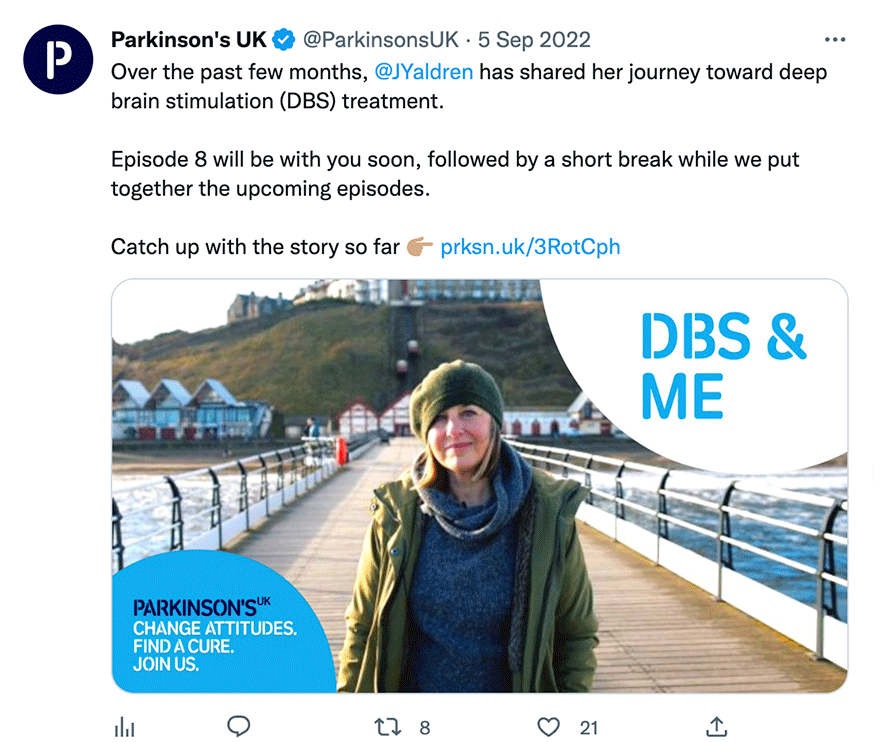Open Parkinson's UK profile avatar

coord(58,59)
